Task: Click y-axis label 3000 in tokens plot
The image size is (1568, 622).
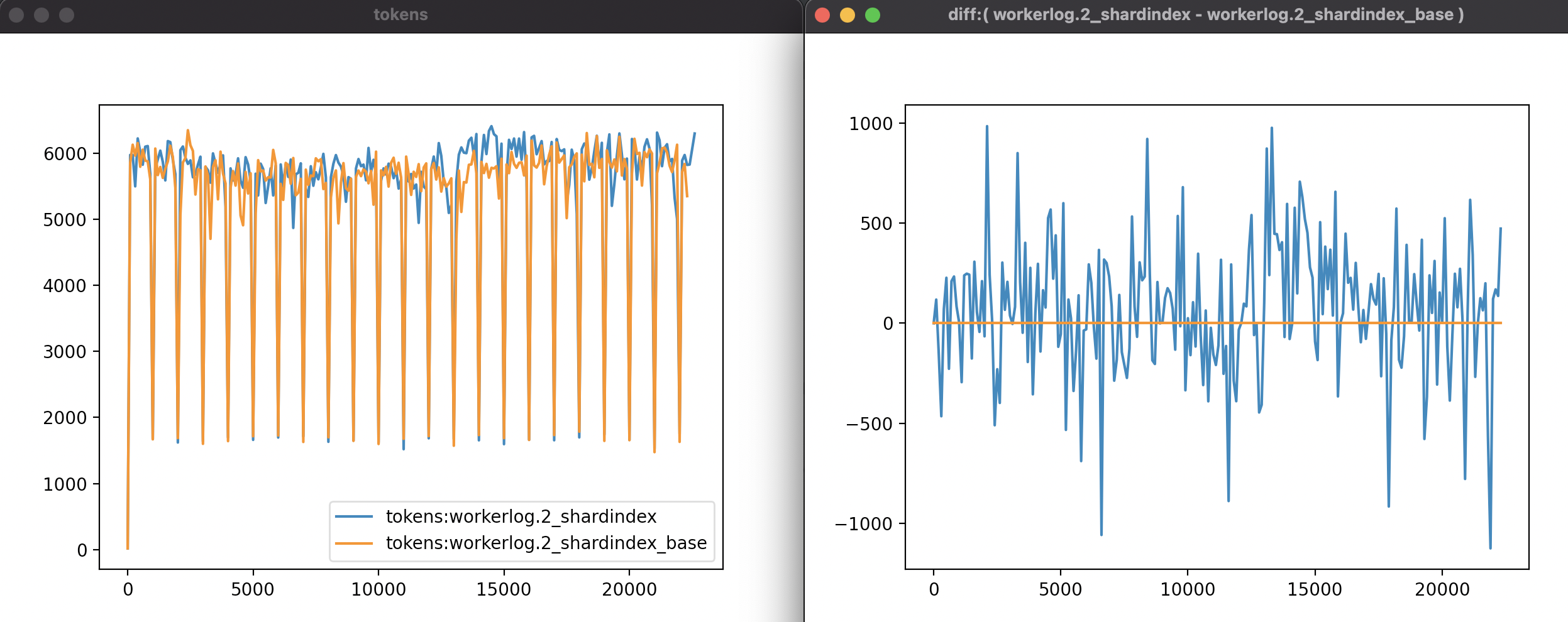Action: coord(65,352)
